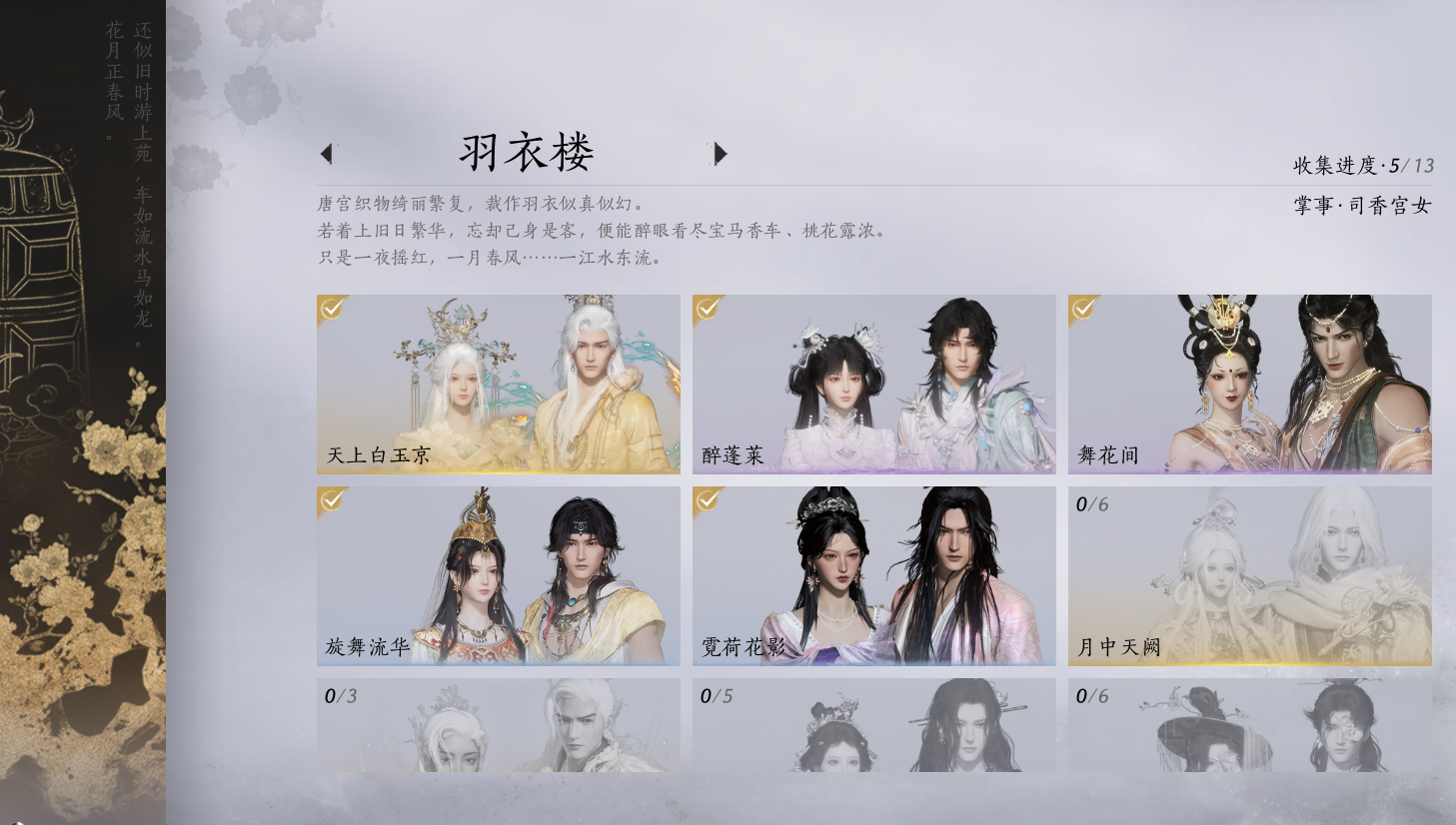This screenshot has width=1456, height=825.
Task: Click the collected checkmark on 霓荷花影
Action: coord(709,500)
